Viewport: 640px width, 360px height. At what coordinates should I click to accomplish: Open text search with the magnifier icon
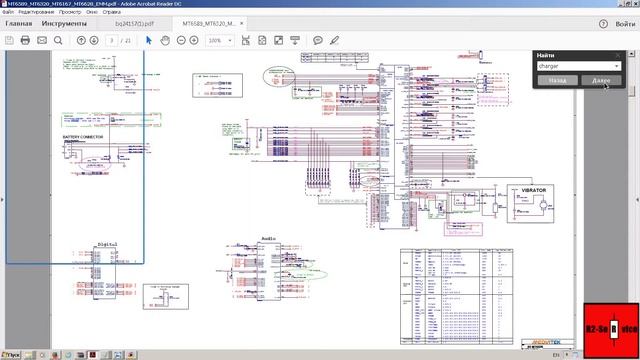click(58, 40)
